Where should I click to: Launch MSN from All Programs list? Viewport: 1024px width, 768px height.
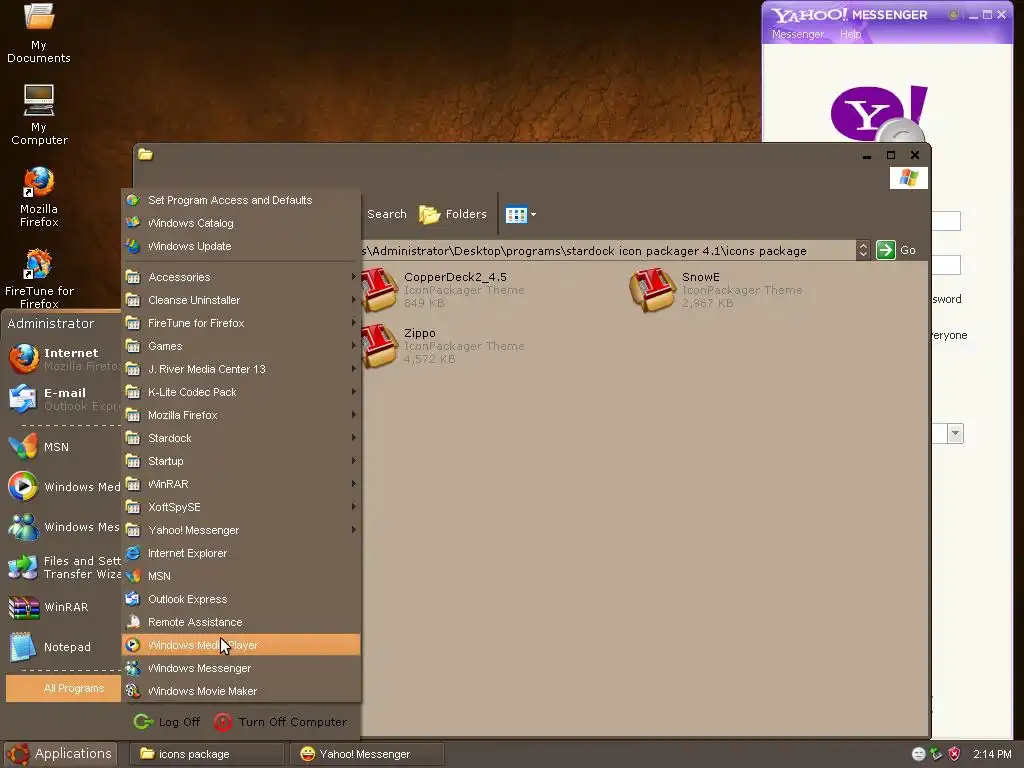pyautogui.click(x=241, y=576)
